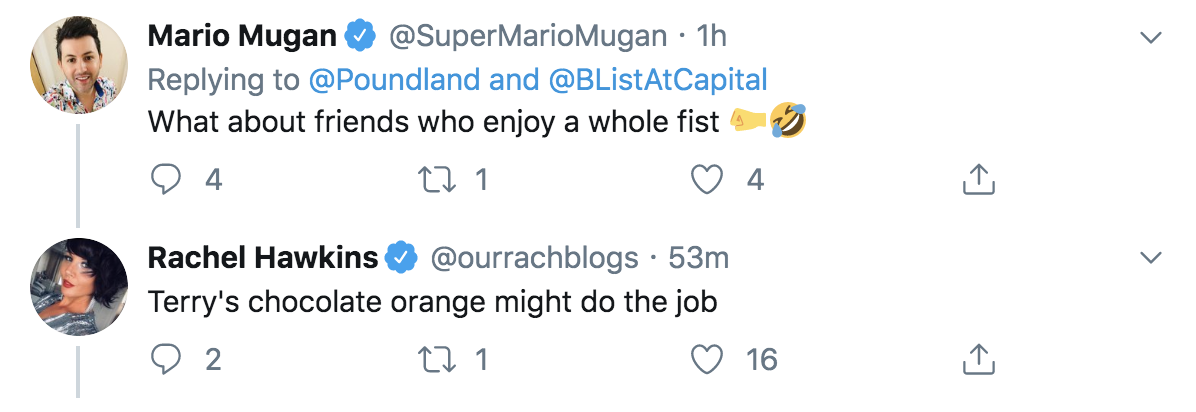Viewport: 1196px width, 412px height.
Task: Reply to Mario Mugan's tweet
Action: (x=164, y=179)
